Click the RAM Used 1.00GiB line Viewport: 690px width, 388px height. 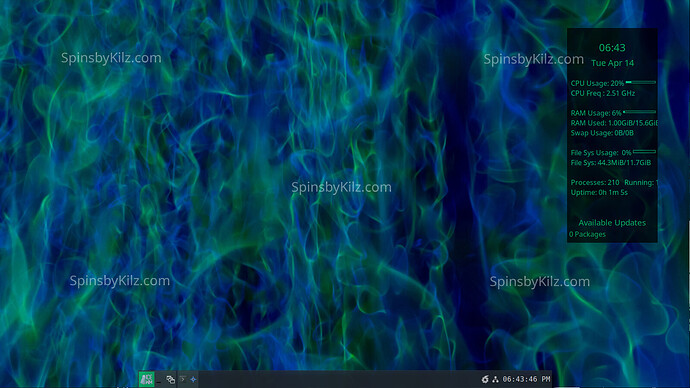[x=614, y=123]
